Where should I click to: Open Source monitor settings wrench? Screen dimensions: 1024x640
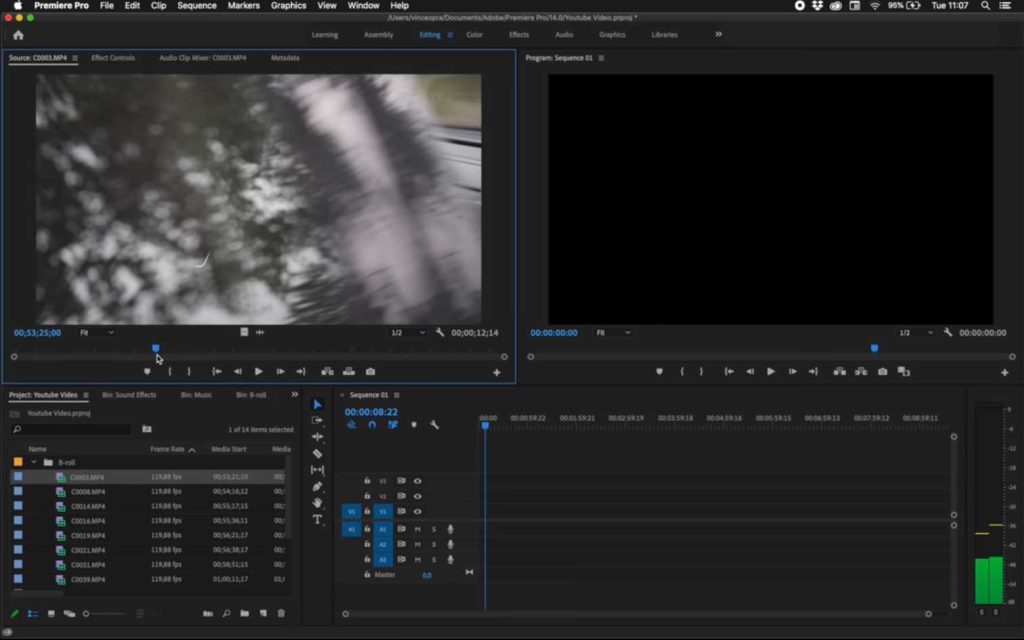[440, 332]
